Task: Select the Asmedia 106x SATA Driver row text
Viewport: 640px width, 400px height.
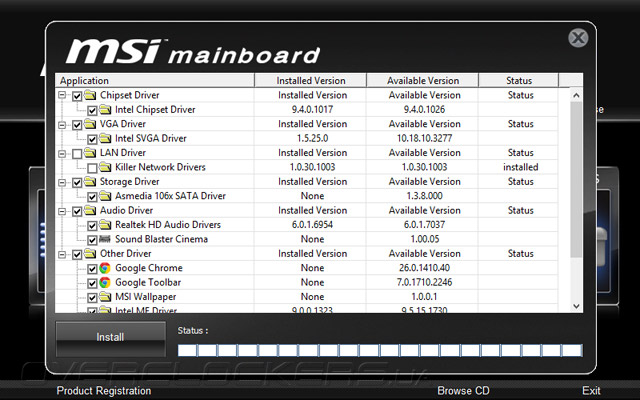Action: [170, 196]
